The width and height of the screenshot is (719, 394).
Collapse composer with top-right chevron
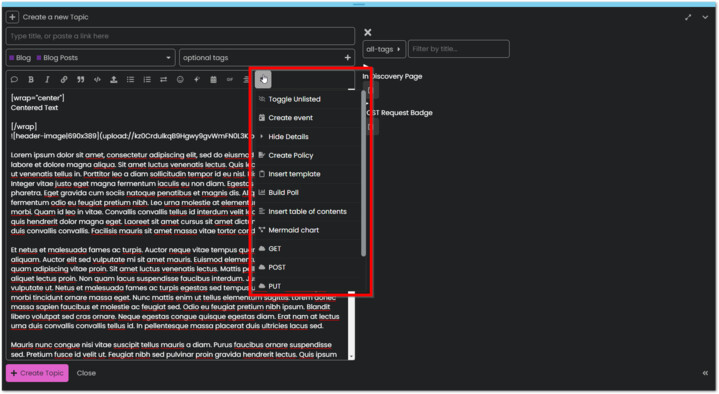(x=705, y=17)
